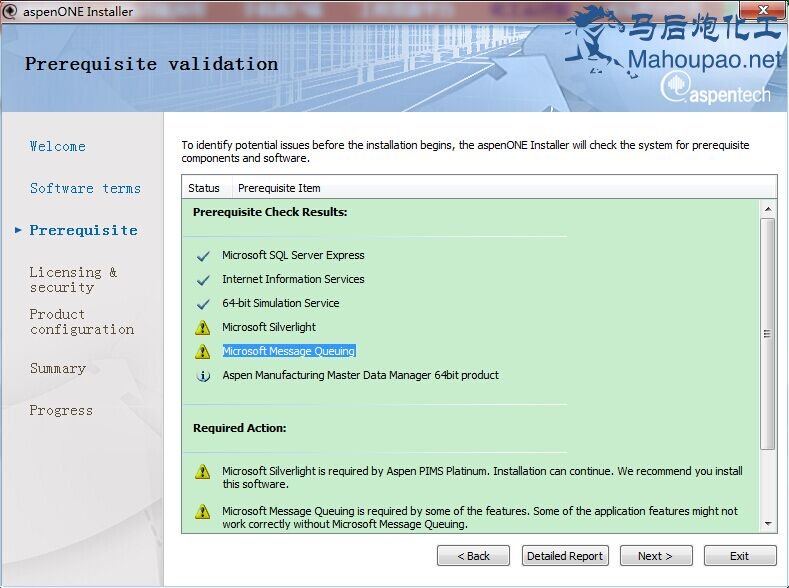This screenshot has height=588, width=789.
Task: Click the warning icon beside Microsoft Silverlight item
Action: (x=203, y=328)
